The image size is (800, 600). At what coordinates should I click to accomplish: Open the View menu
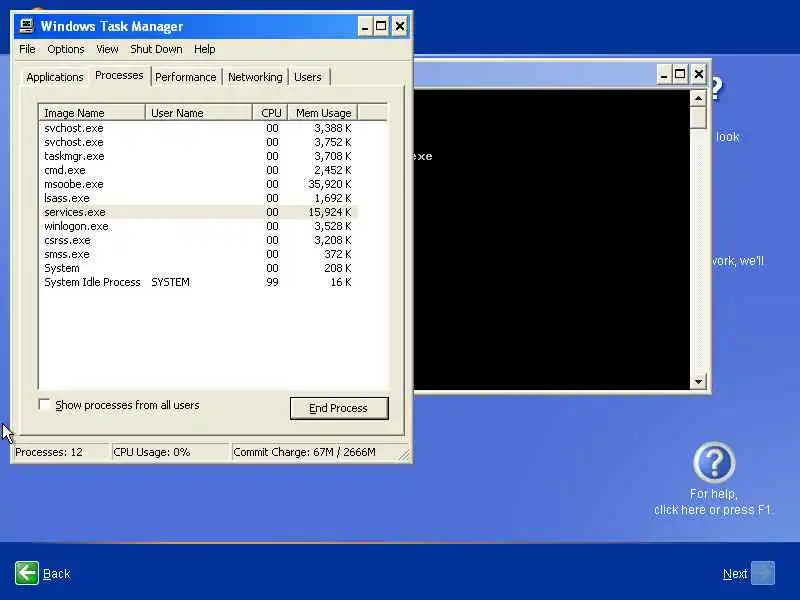(107, 49)
